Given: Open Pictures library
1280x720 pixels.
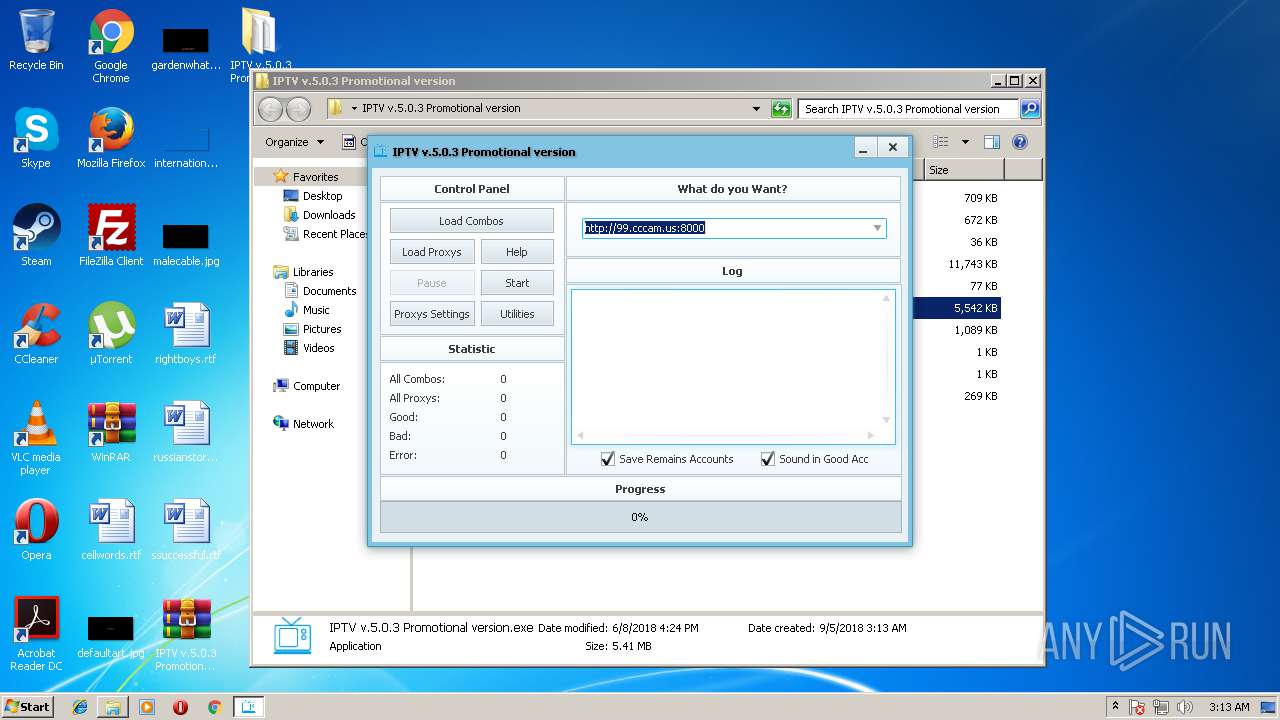Looking at the screenshot, I should (x=322, y=329).
